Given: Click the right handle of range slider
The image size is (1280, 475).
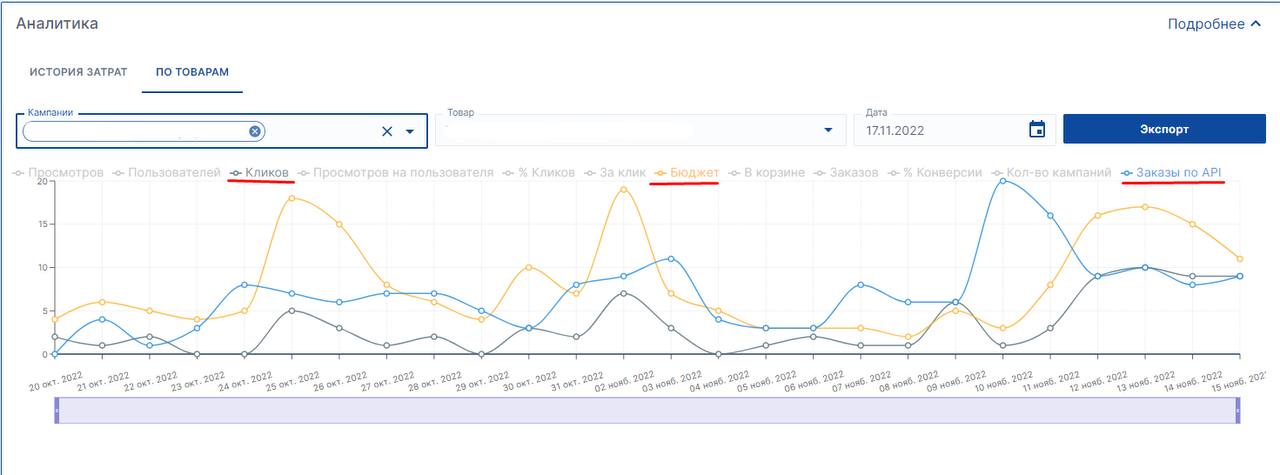Looking at the screenshot, I should [x=1237, y=410].
